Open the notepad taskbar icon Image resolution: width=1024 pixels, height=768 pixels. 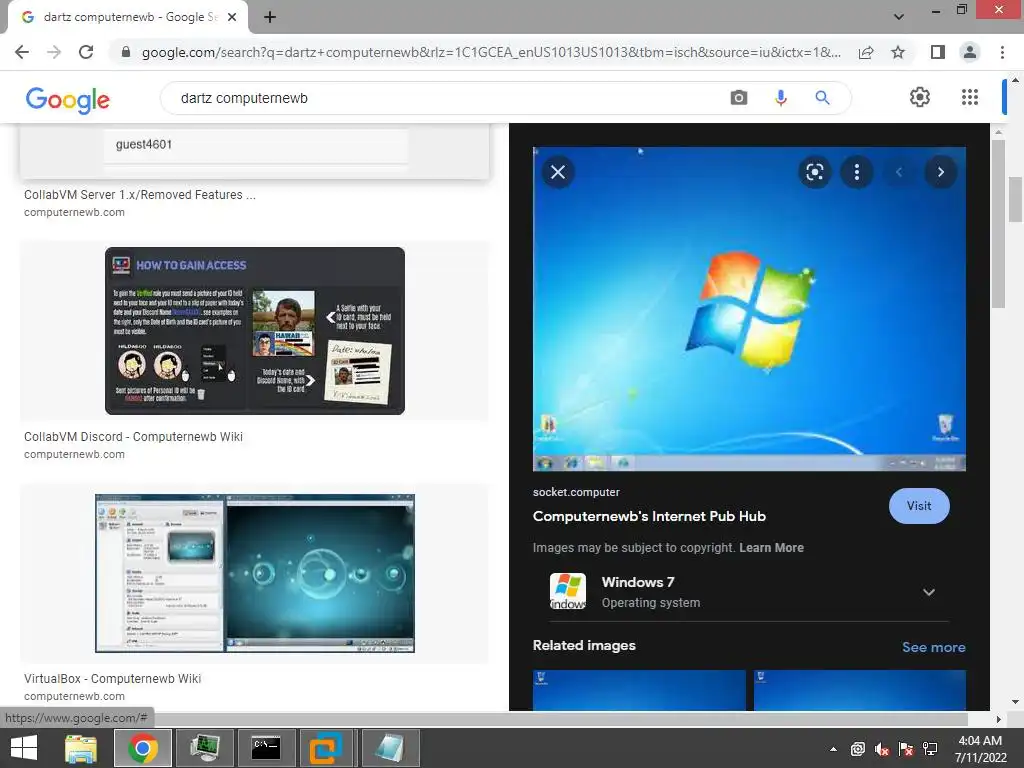(389, 748)
